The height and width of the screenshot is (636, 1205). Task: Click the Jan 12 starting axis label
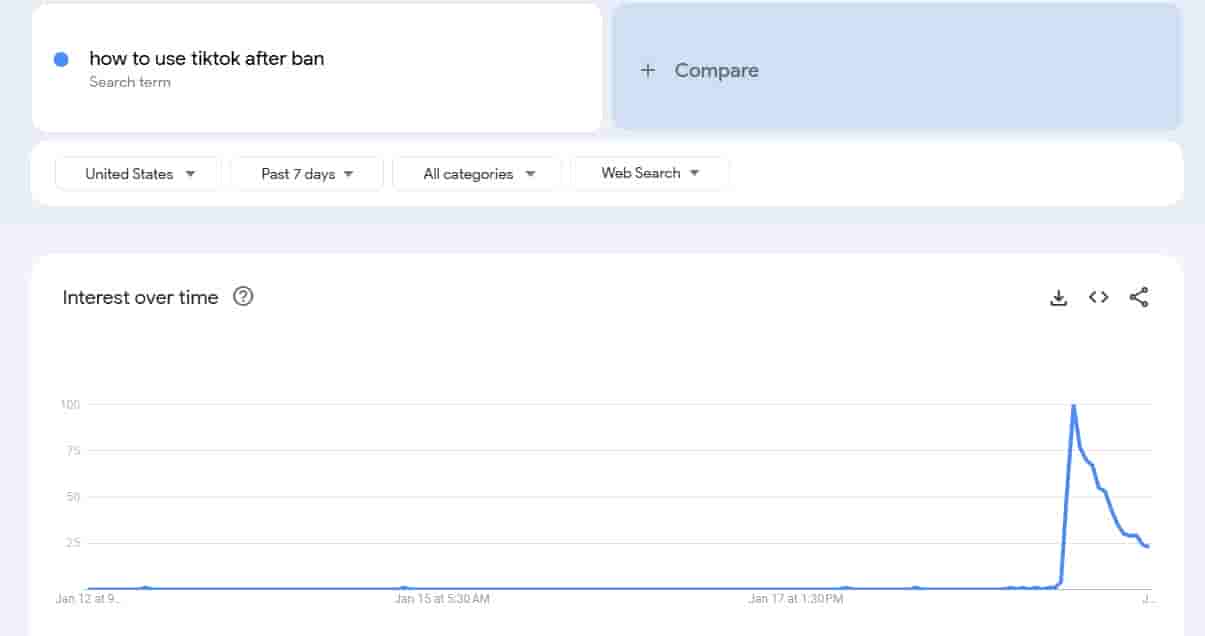tap(89, 599)
